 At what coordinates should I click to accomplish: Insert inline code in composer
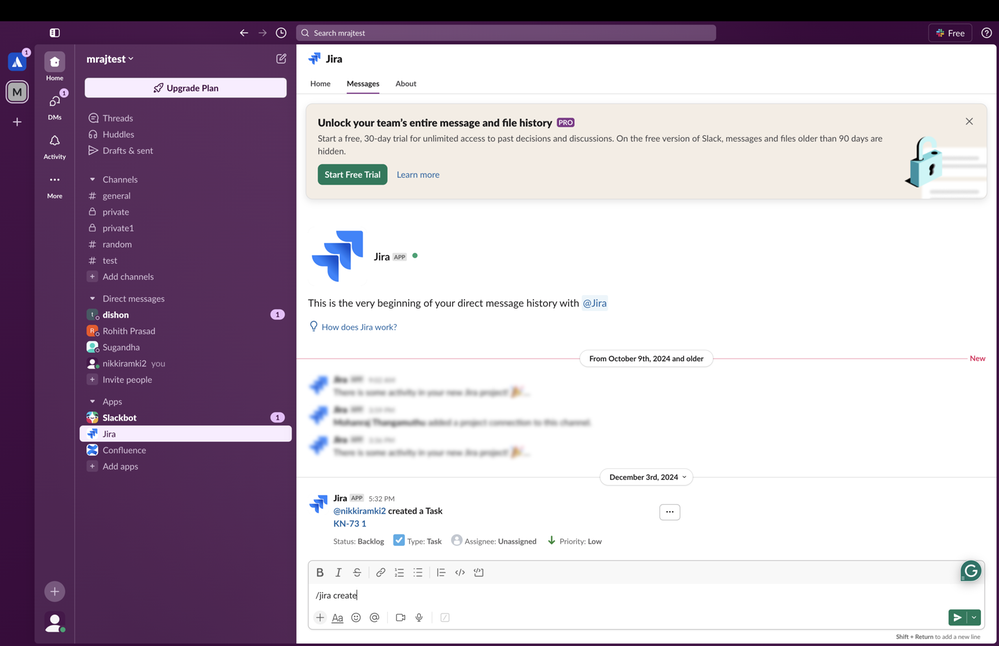point(460,572)
